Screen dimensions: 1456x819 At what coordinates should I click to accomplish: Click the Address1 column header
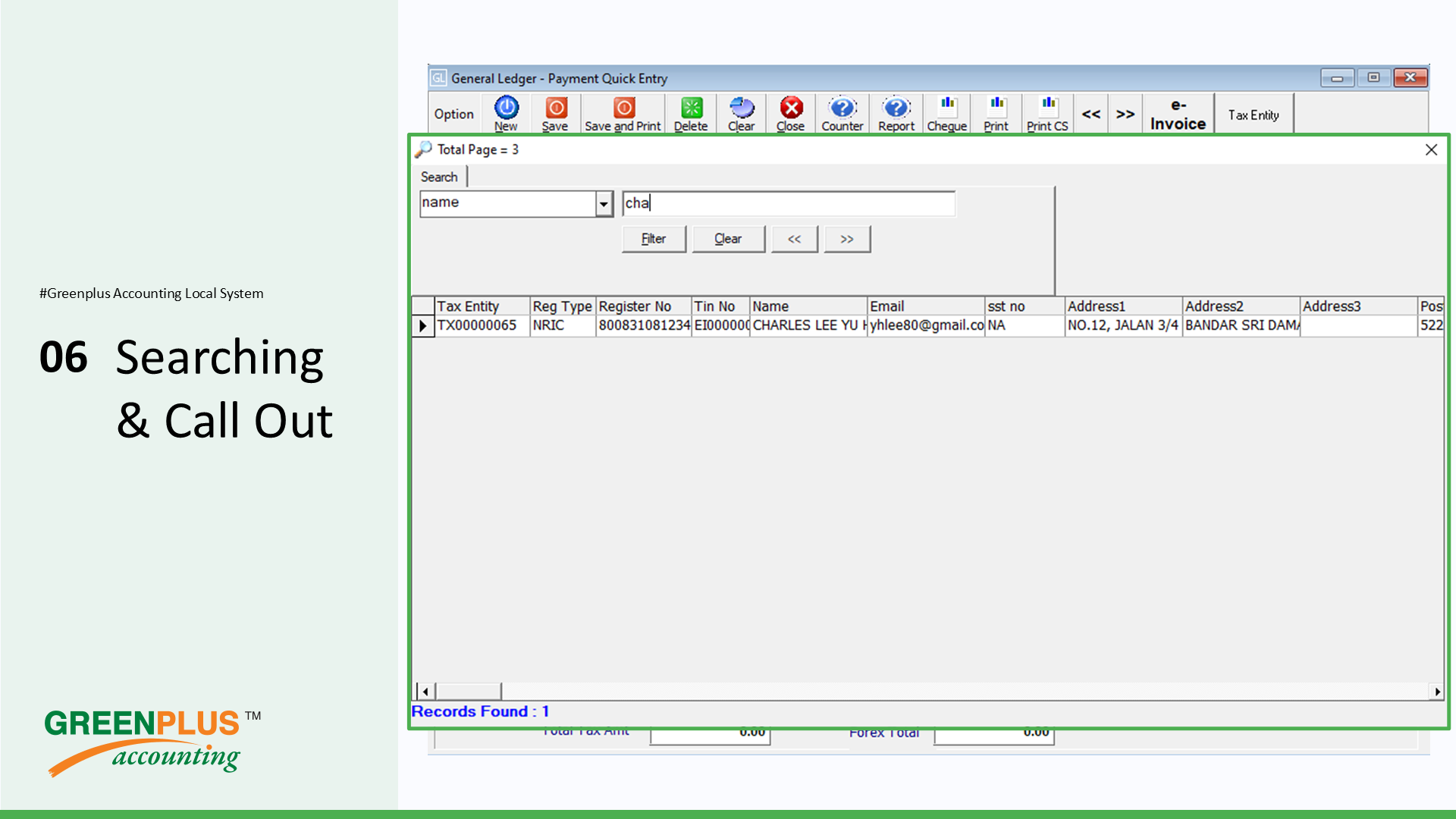(x=1123, y=306)
